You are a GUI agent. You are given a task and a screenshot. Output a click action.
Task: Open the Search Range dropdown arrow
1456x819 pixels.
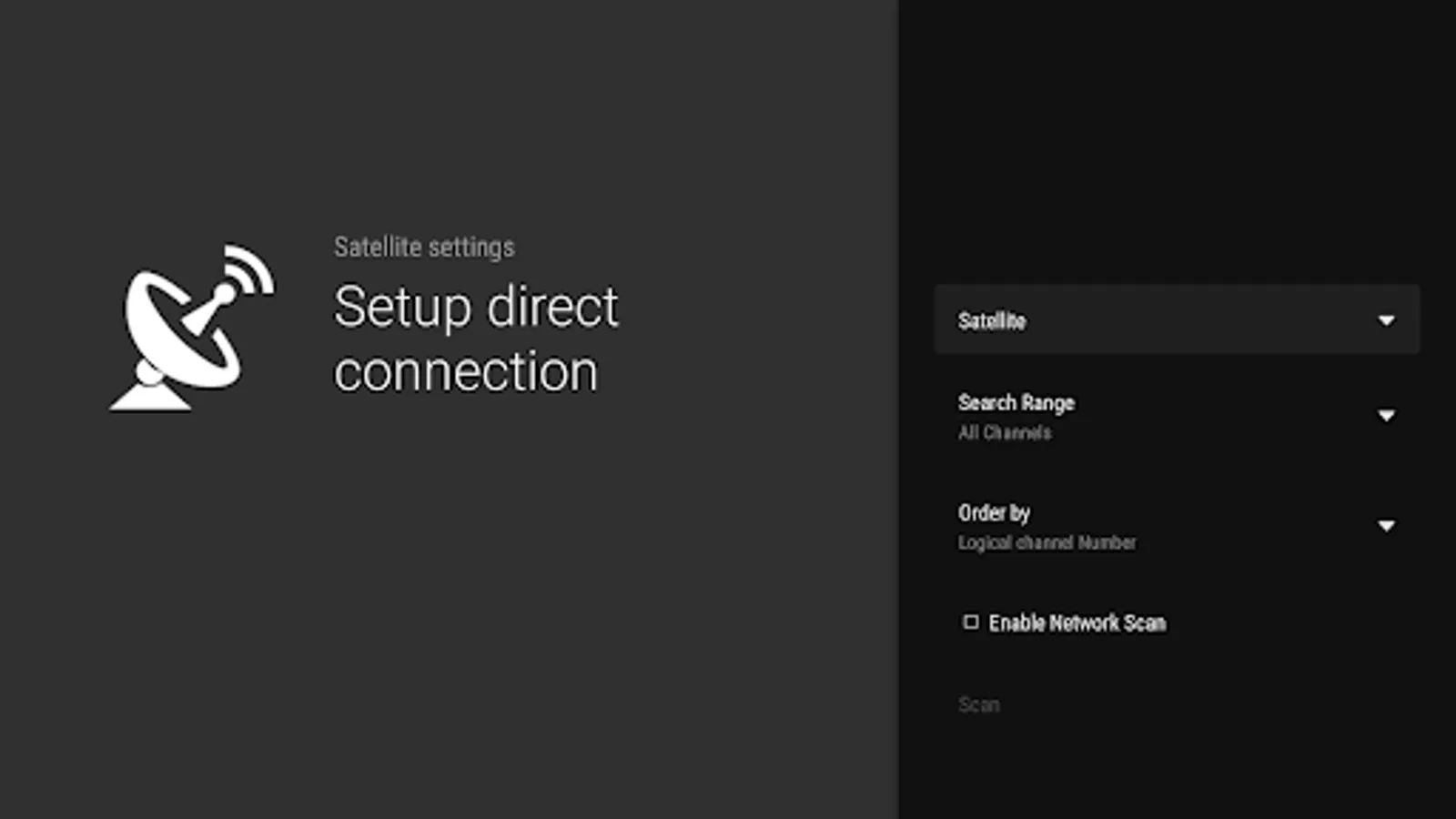[x=1386, y=416]
